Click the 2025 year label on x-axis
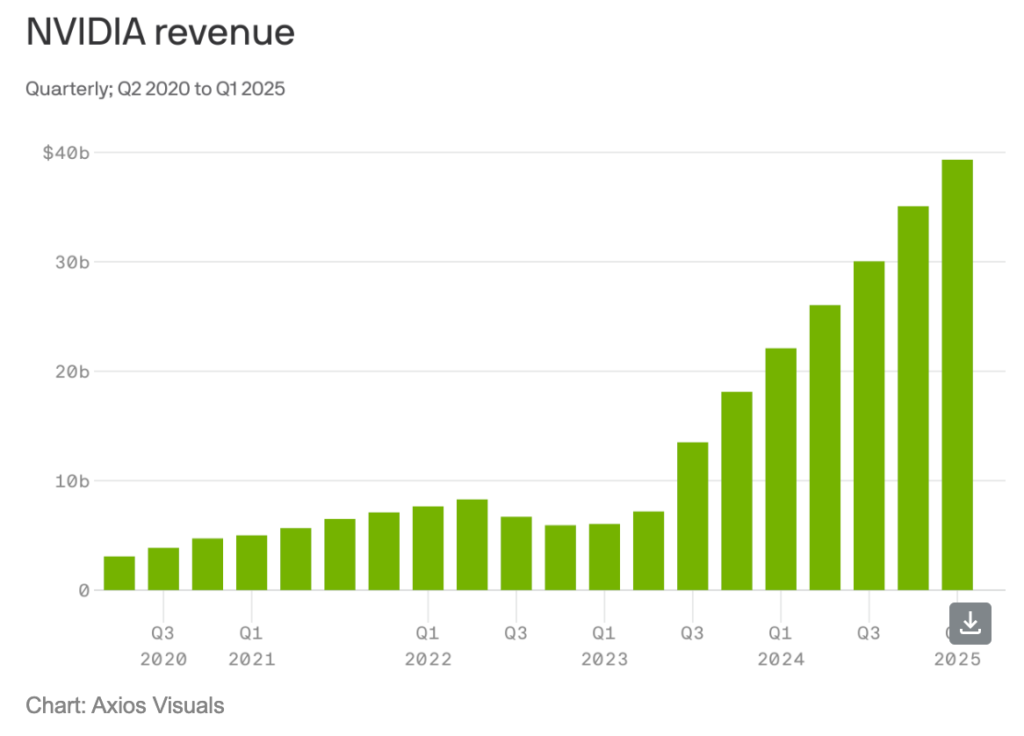 tap(957, 660)
